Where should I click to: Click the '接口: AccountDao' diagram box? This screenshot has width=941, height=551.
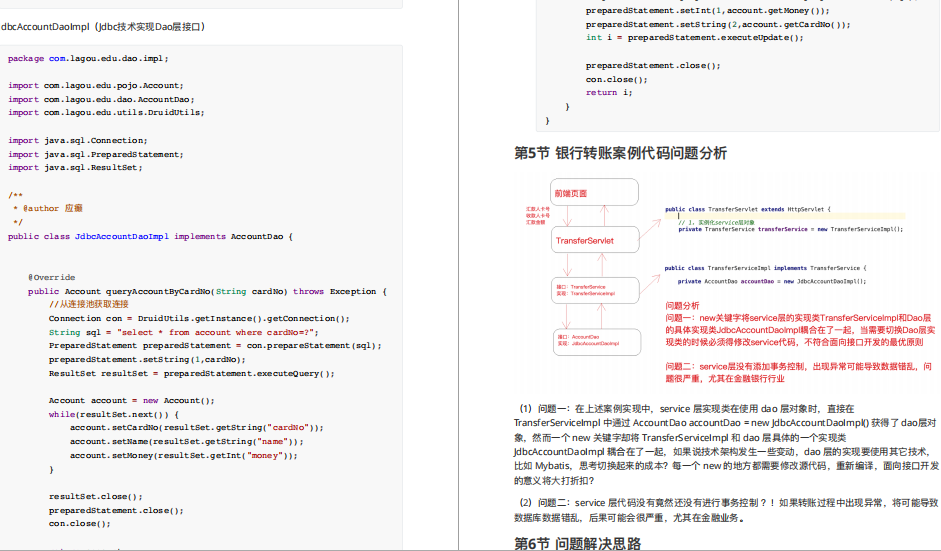click(x=597, y=341)
